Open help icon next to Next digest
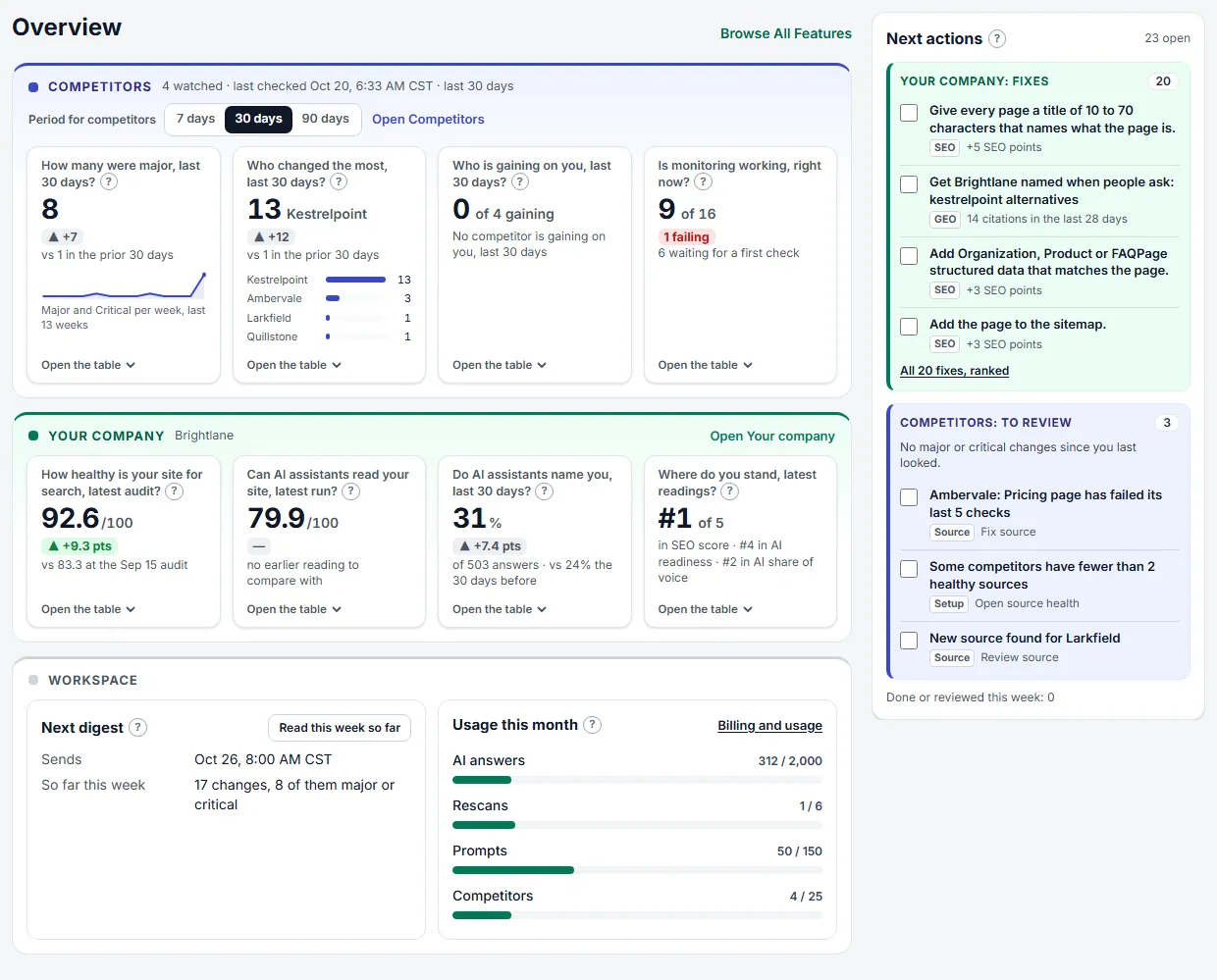This screenshot has height=980, width=1217. [138, 727]
